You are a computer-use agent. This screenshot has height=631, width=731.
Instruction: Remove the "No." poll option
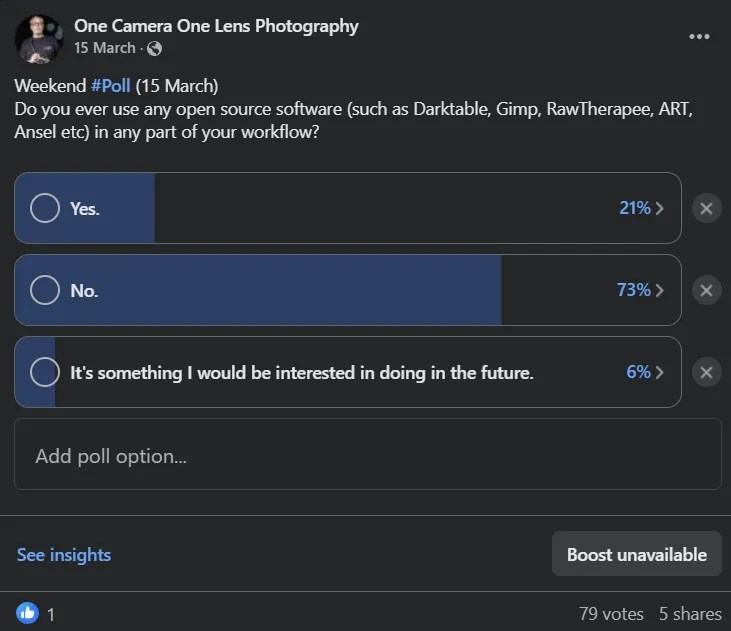tap(706, 290)
